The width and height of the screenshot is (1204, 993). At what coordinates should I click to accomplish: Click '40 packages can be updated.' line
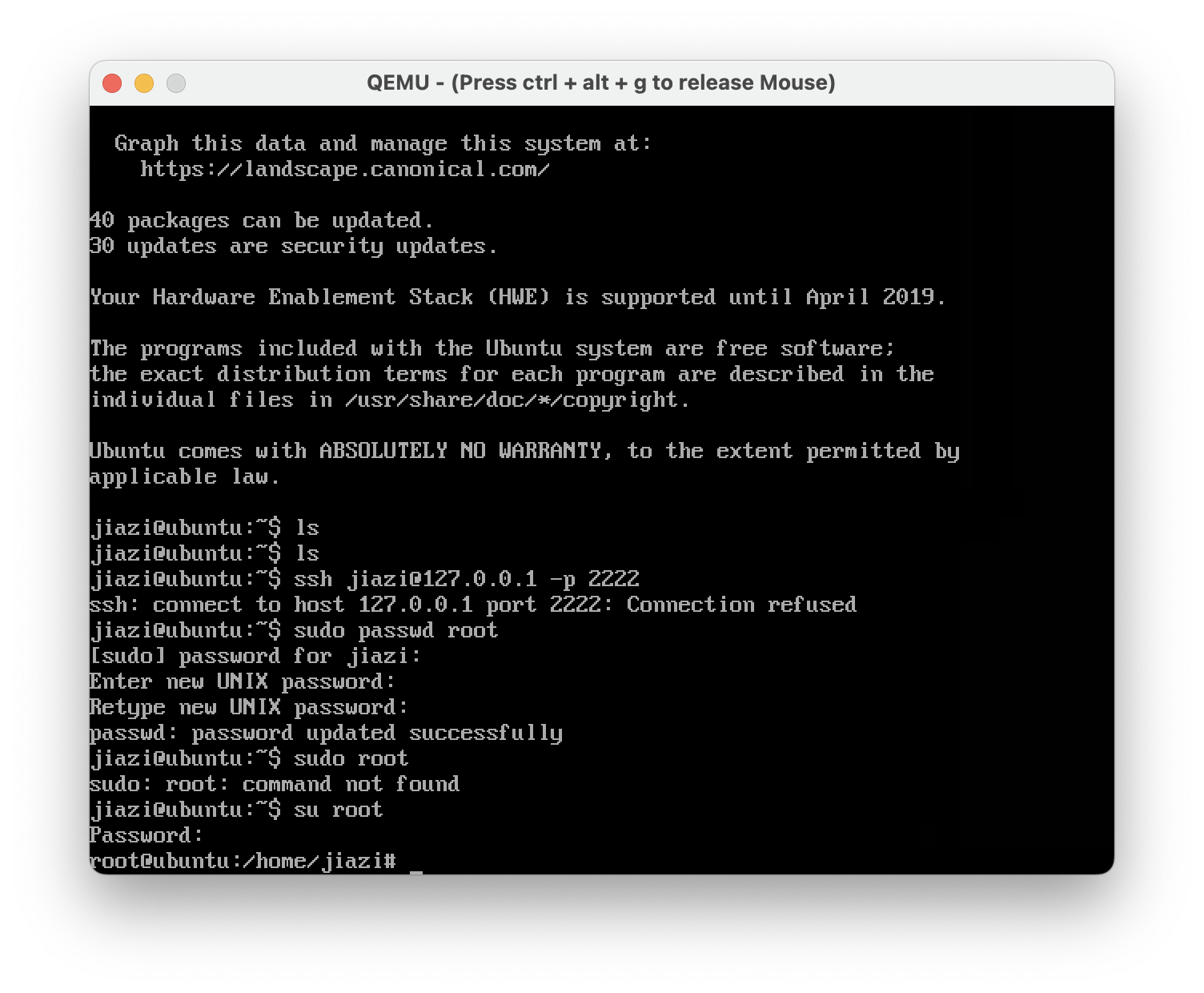(x=262, y=221)
